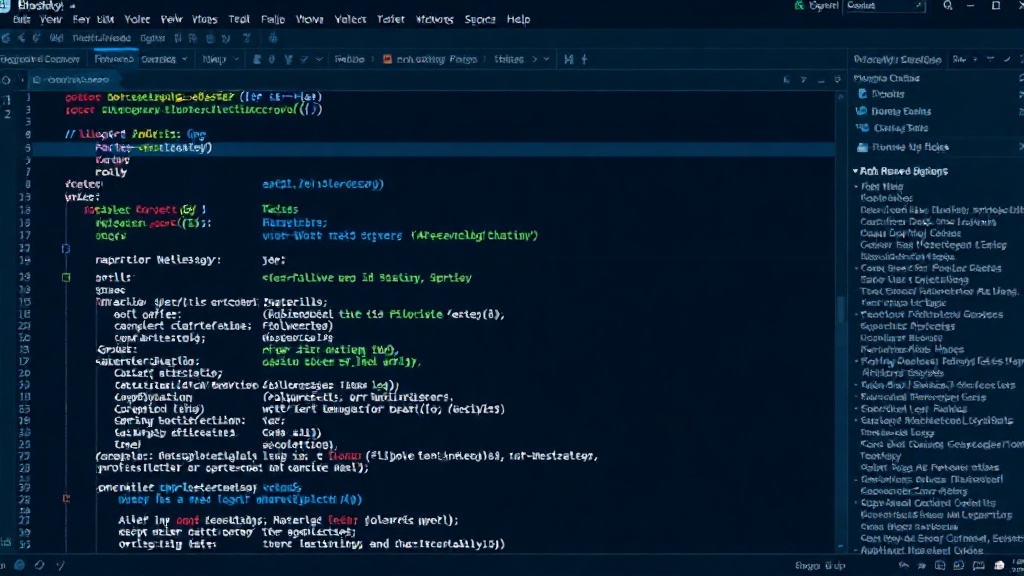Click the funnel filter icon in right panel header
Image resolution: width=1024 pixels, height=576 pixels.
click(991, 59)
